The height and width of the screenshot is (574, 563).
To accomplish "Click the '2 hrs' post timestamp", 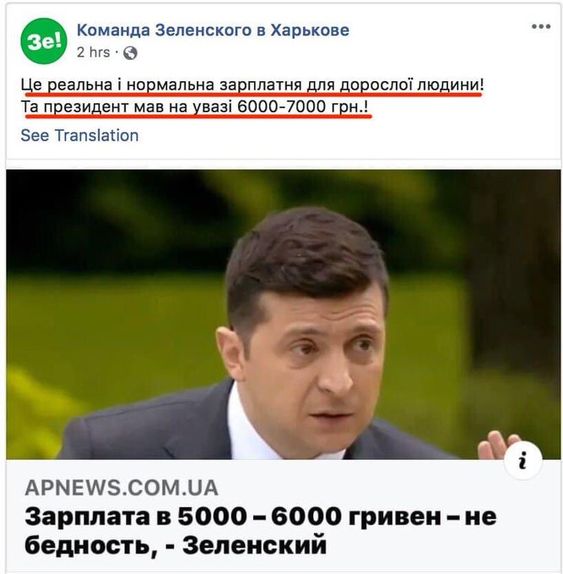I will [x=93, y=53].
